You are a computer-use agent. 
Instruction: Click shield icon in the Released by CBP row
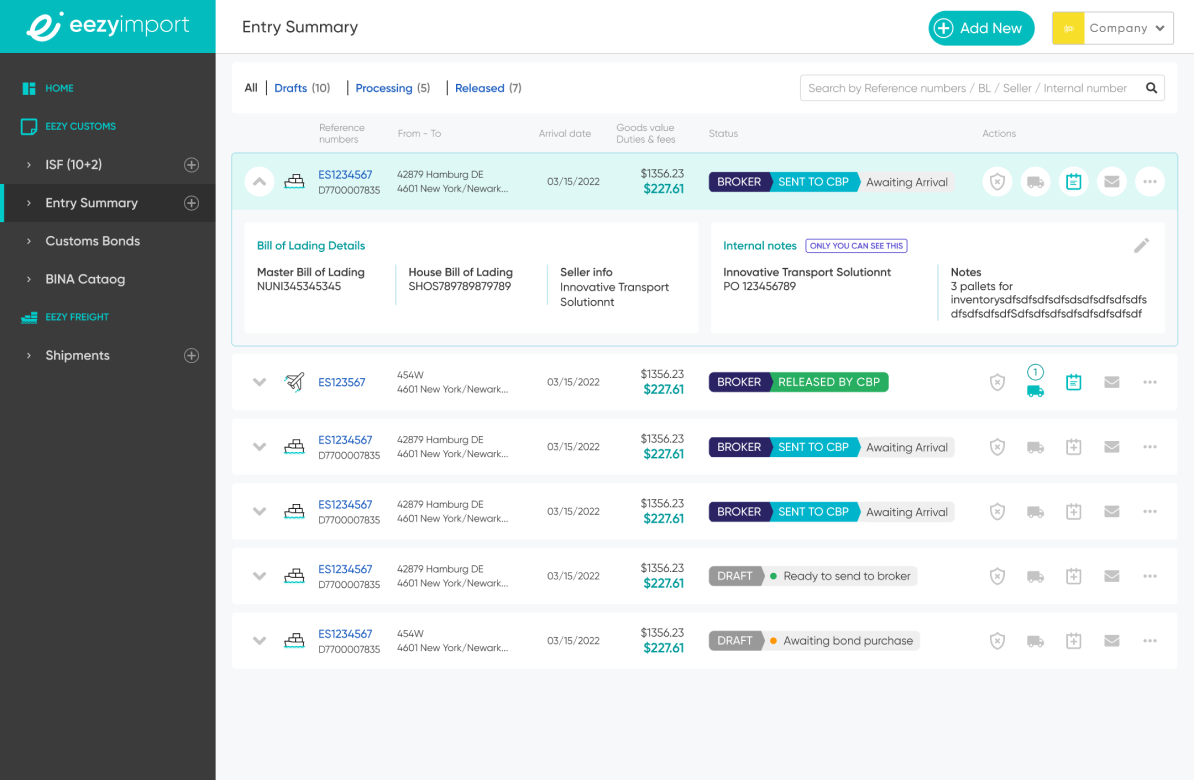click(x=997, y=382)
